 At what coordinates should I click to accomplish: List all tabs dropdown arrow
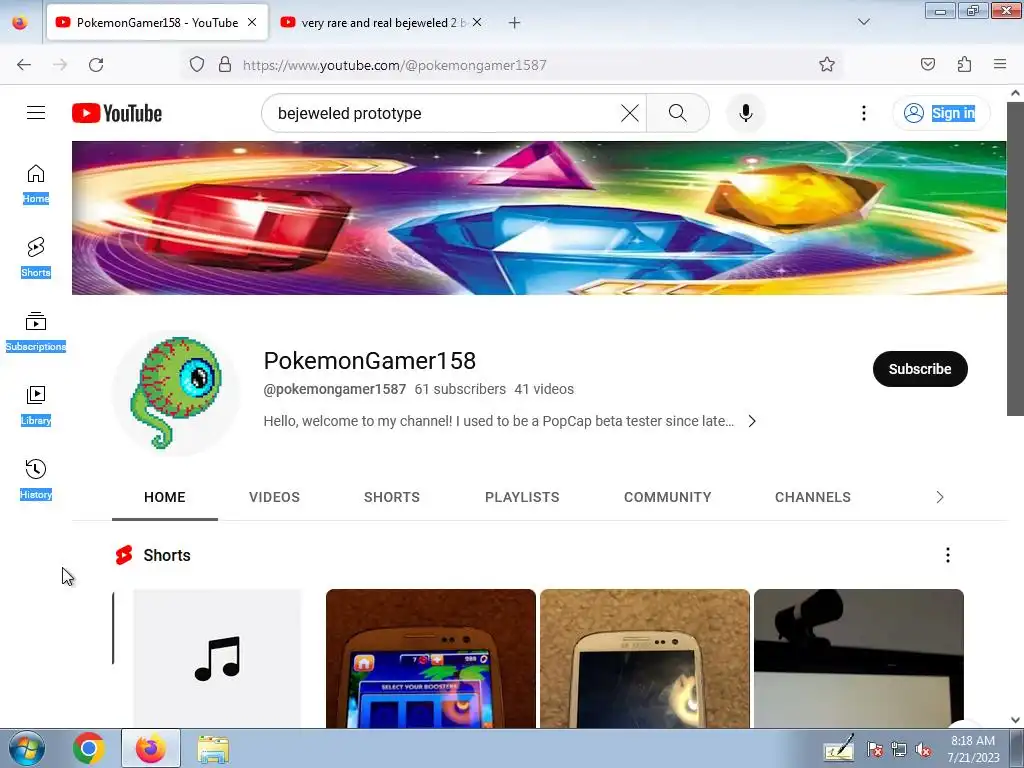[863, 22]
